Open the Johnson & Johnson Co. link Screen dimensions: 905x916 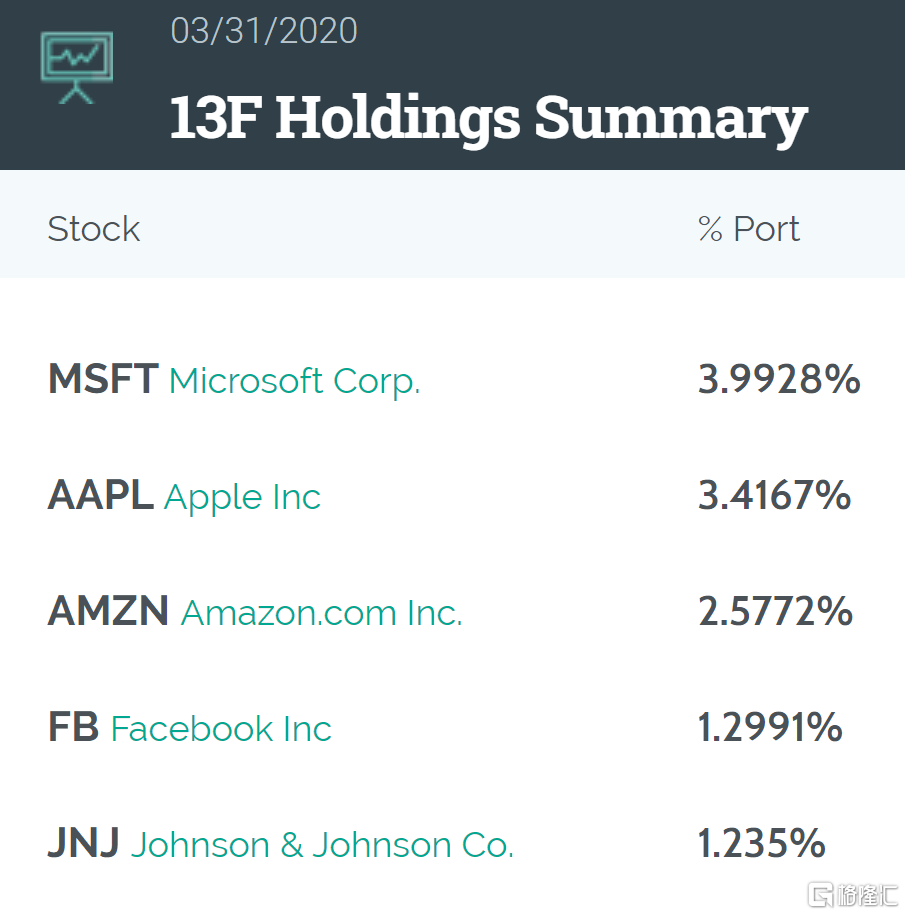click(322, 845)
